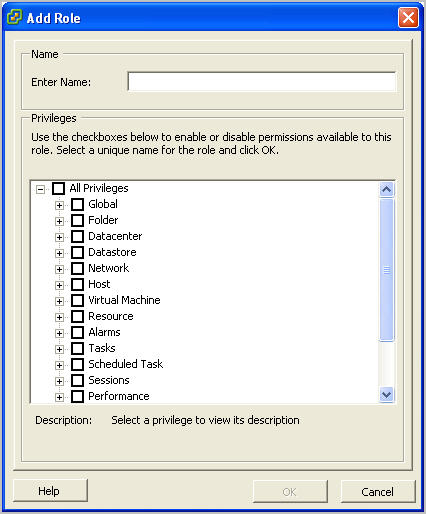Select the Resource tree item
Viewport: 426px width, 514px height.
pos(111,316)
